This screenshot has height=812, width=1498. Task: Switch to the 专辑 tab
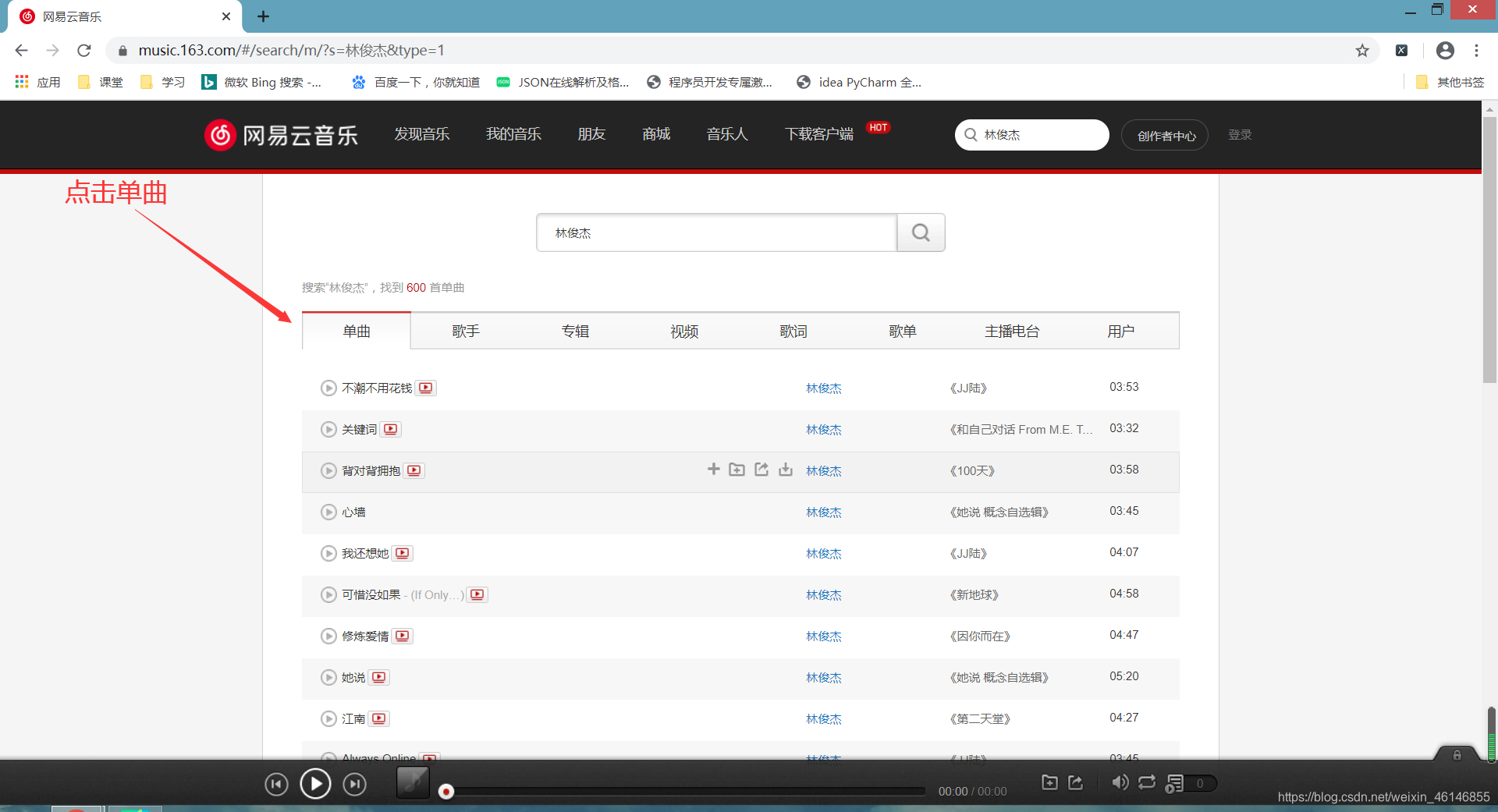point(575,331)
